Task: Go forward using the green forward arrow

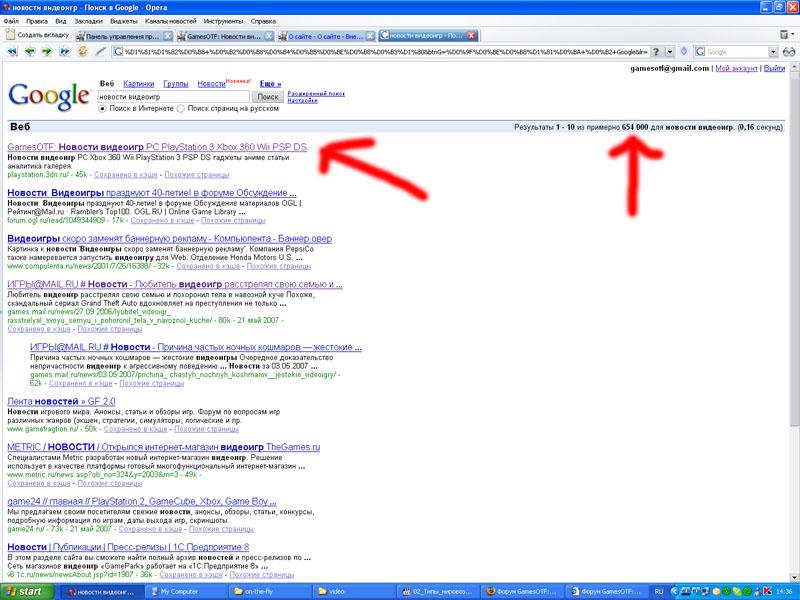Action: point(47,52)
